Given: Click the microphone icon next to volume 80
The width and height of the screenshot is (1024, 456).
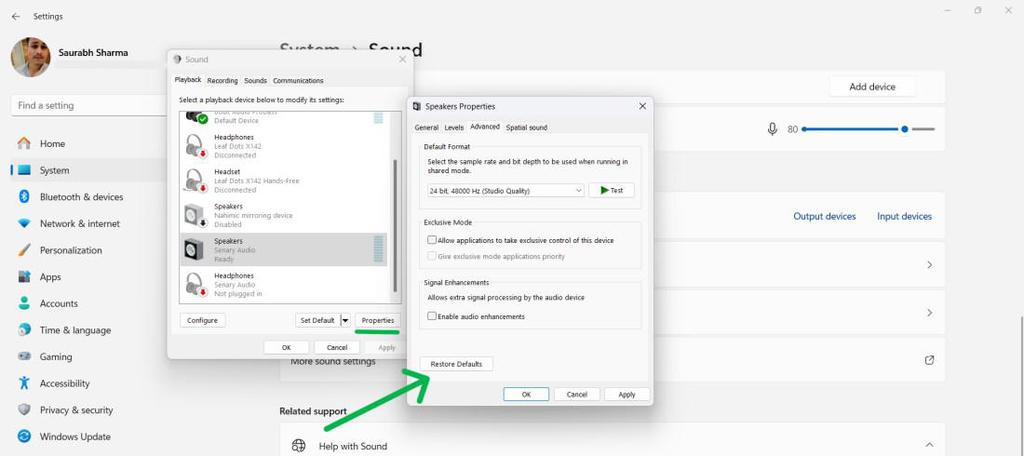Looking at the screenshot, I should coord(772,129).
